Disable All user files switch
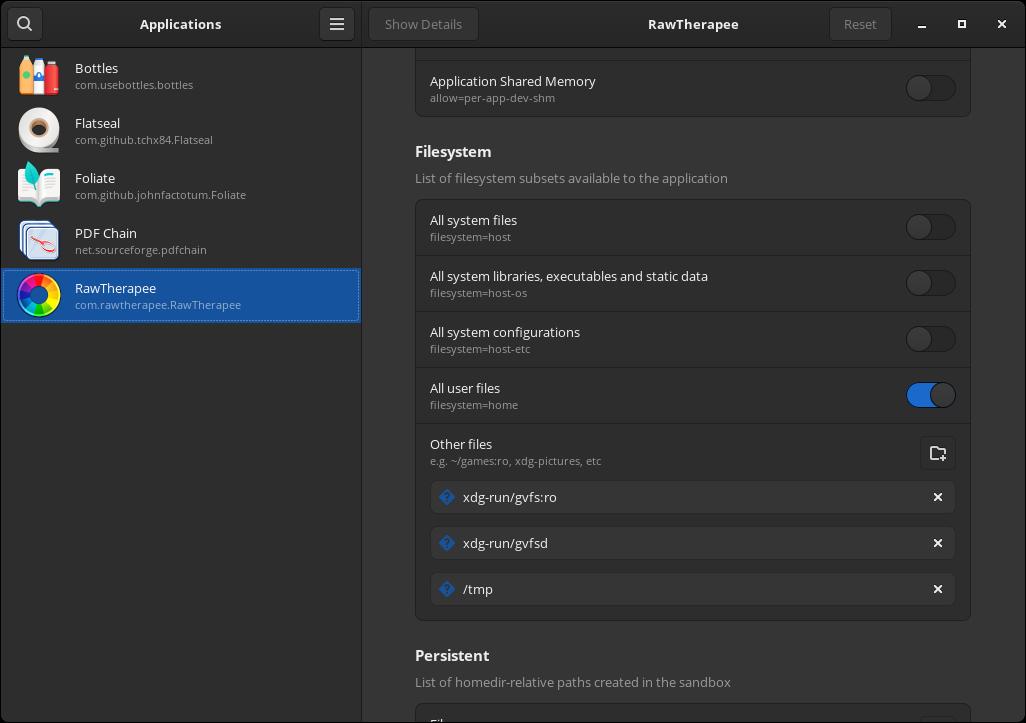 (x=930, y=395)
